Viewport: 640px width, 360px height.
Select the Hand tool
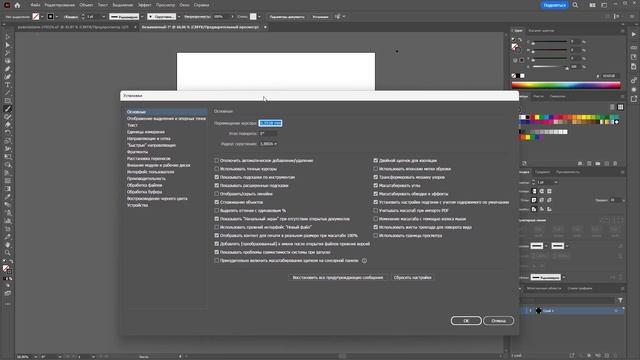pos(8,245)
